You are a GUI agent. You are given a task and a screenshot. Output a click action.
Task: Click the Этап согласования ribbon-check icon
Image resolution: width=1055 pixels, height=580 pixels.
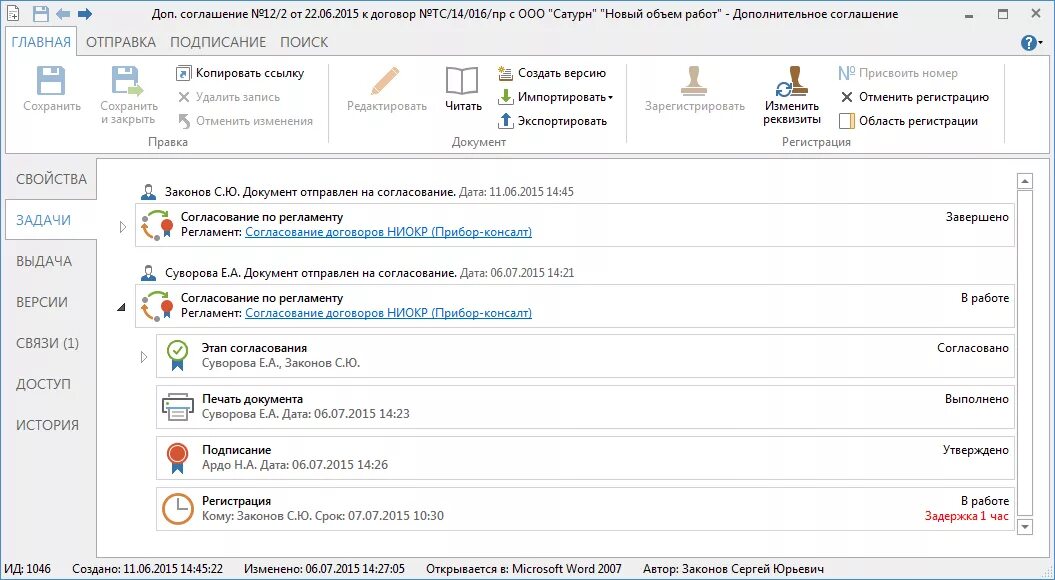[x=177, y=355]
